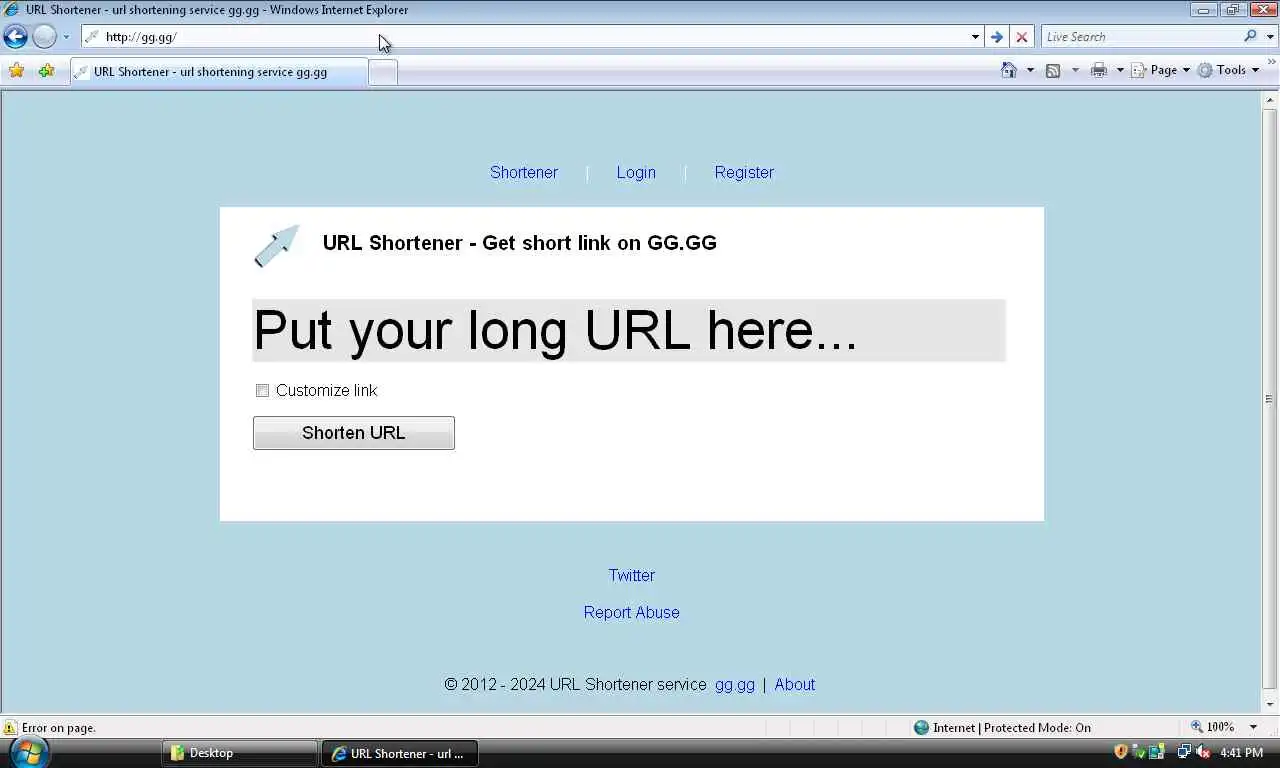Click the Go arrow next to address bar
The height and width of the screenshot is (768, 1280).
point(996,37)
